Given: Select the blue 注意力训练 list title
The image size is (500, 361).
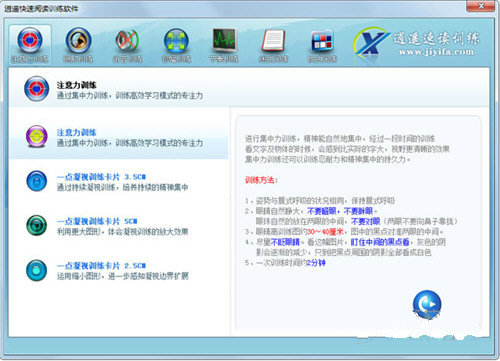Looking at the screenshot, I should click(76, 133).
